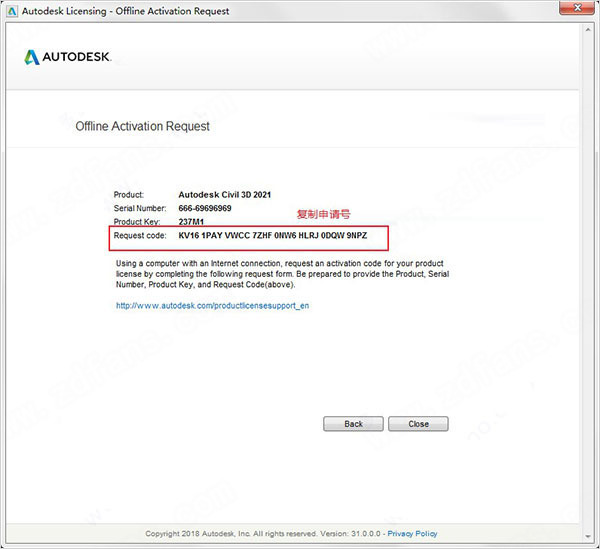Click the serial number 666-69696969

[205, 208]
